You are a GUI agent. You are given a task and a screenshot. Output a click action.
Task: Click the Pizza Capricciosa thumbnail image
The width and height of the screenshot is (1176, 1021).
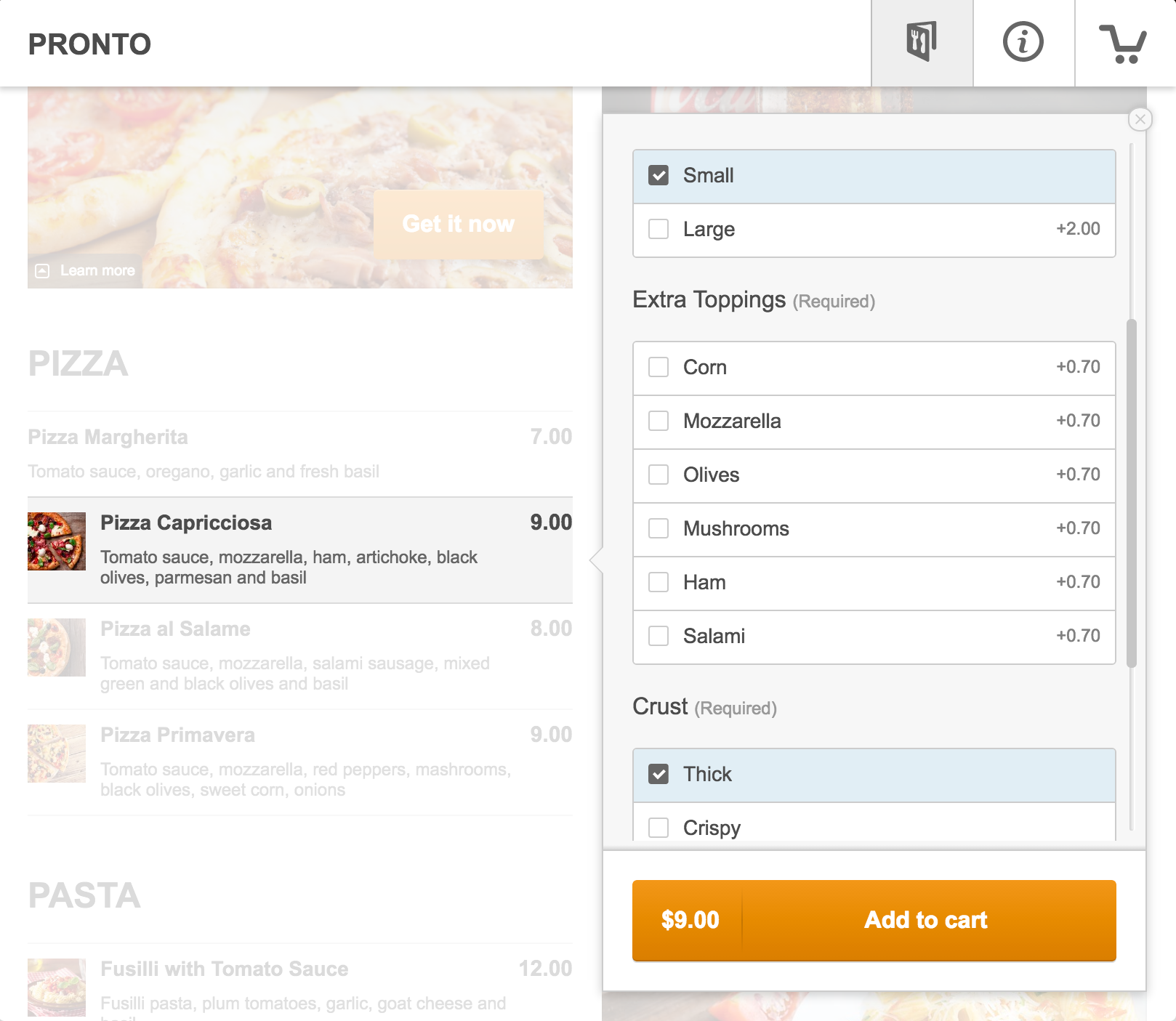(57, 541)
